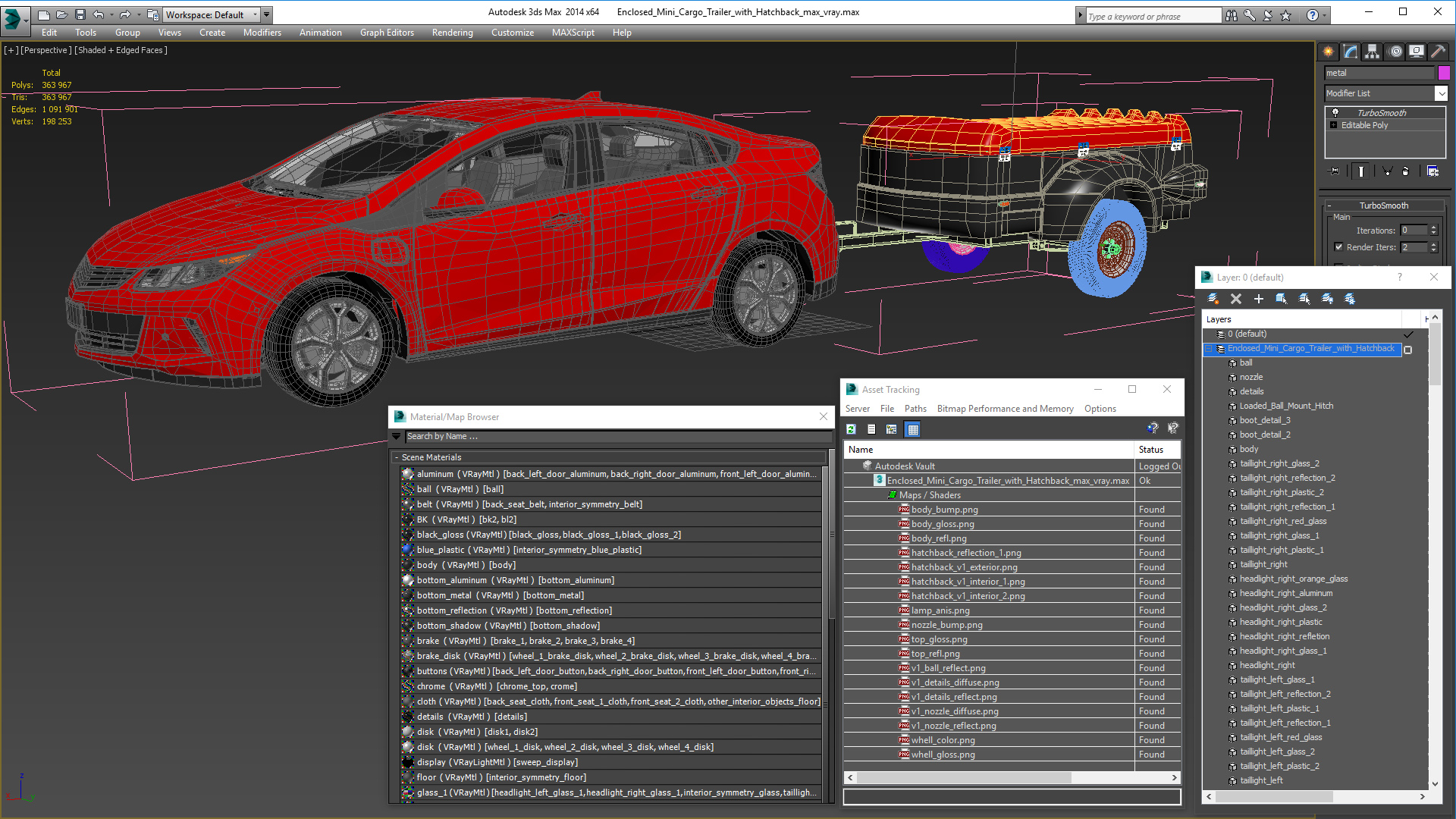The height and width of the screenshot is (819, 1456).
Task: Open the Hierarchy command panel tab
Action: pyautogui.click(x=1373, y=52)
